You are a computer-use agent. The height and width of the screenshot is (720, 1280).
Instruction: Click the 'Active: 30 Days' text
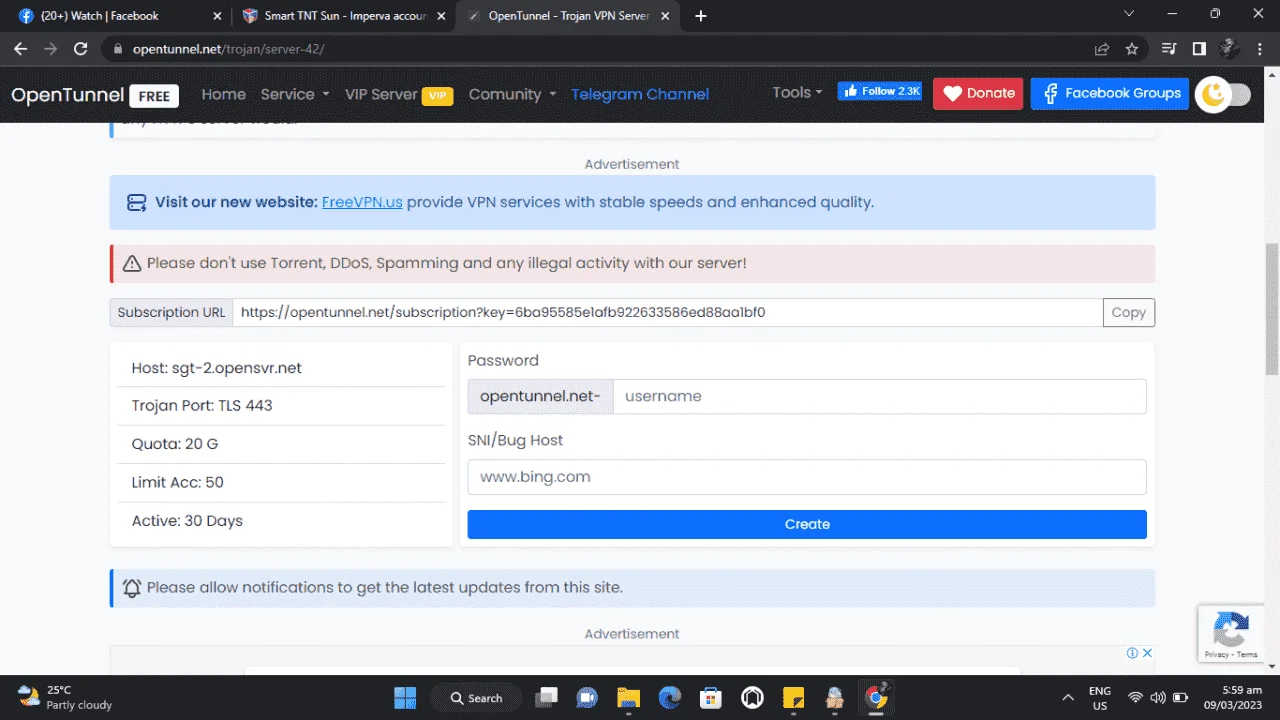187,521
